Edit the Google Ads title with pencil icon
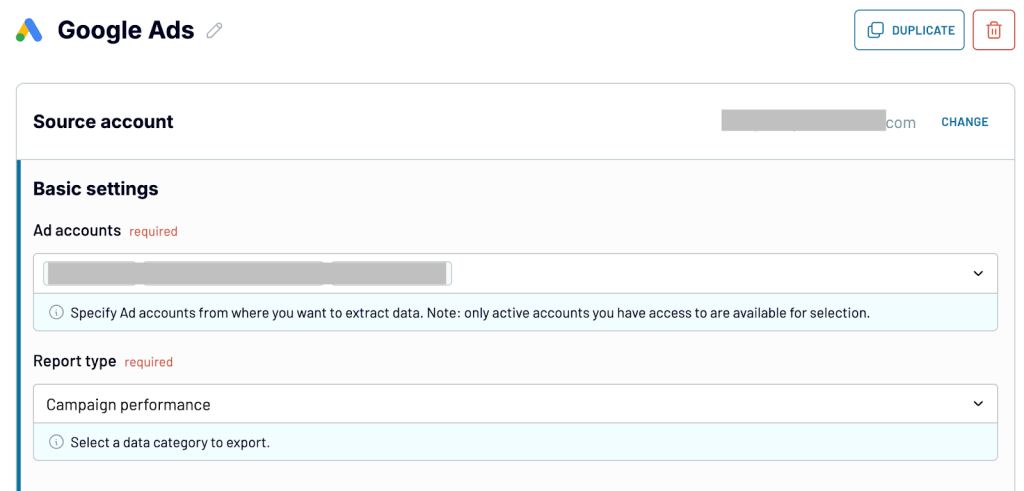The height and width of the screenshot is (491, 1024). 214,31
